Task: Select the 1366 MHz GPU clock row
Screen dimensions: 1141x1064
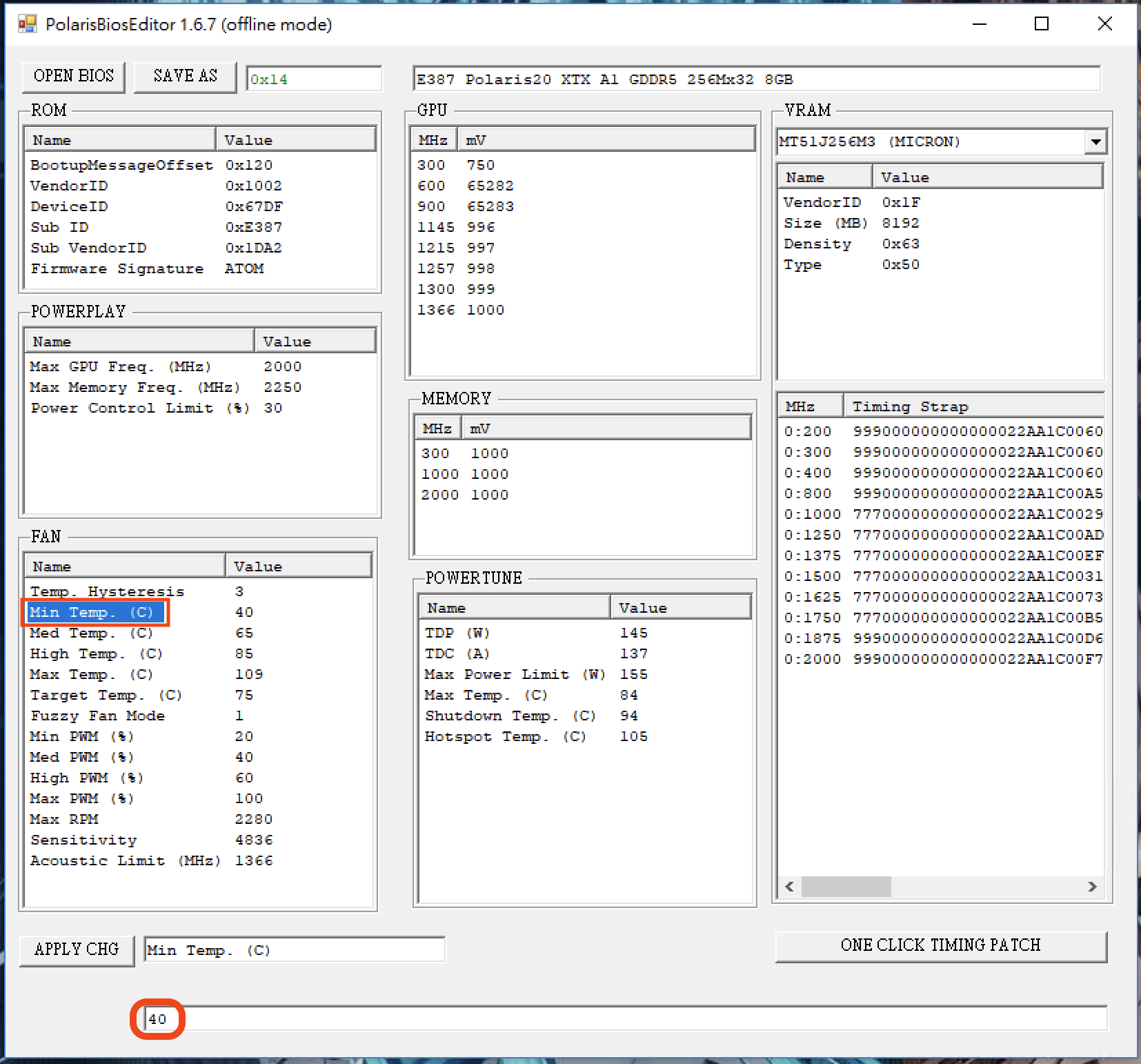Action: 436,310
